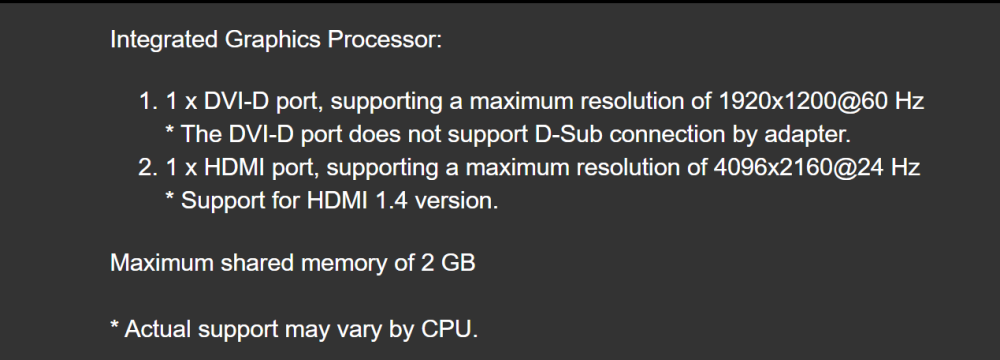Screen dimensions: 1000x360
Task: Click the asterisk before Actual support
Action: tap(115, 326)
